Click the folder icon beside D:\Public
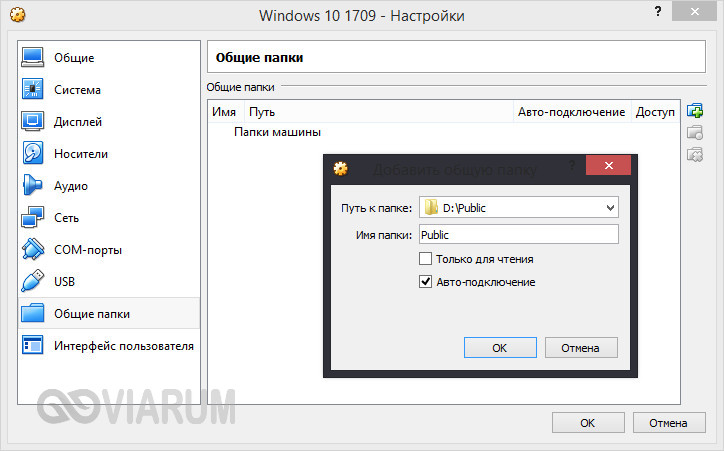This screenshot has height=451, width=724. pyautogui.click(x=431, y=207)
